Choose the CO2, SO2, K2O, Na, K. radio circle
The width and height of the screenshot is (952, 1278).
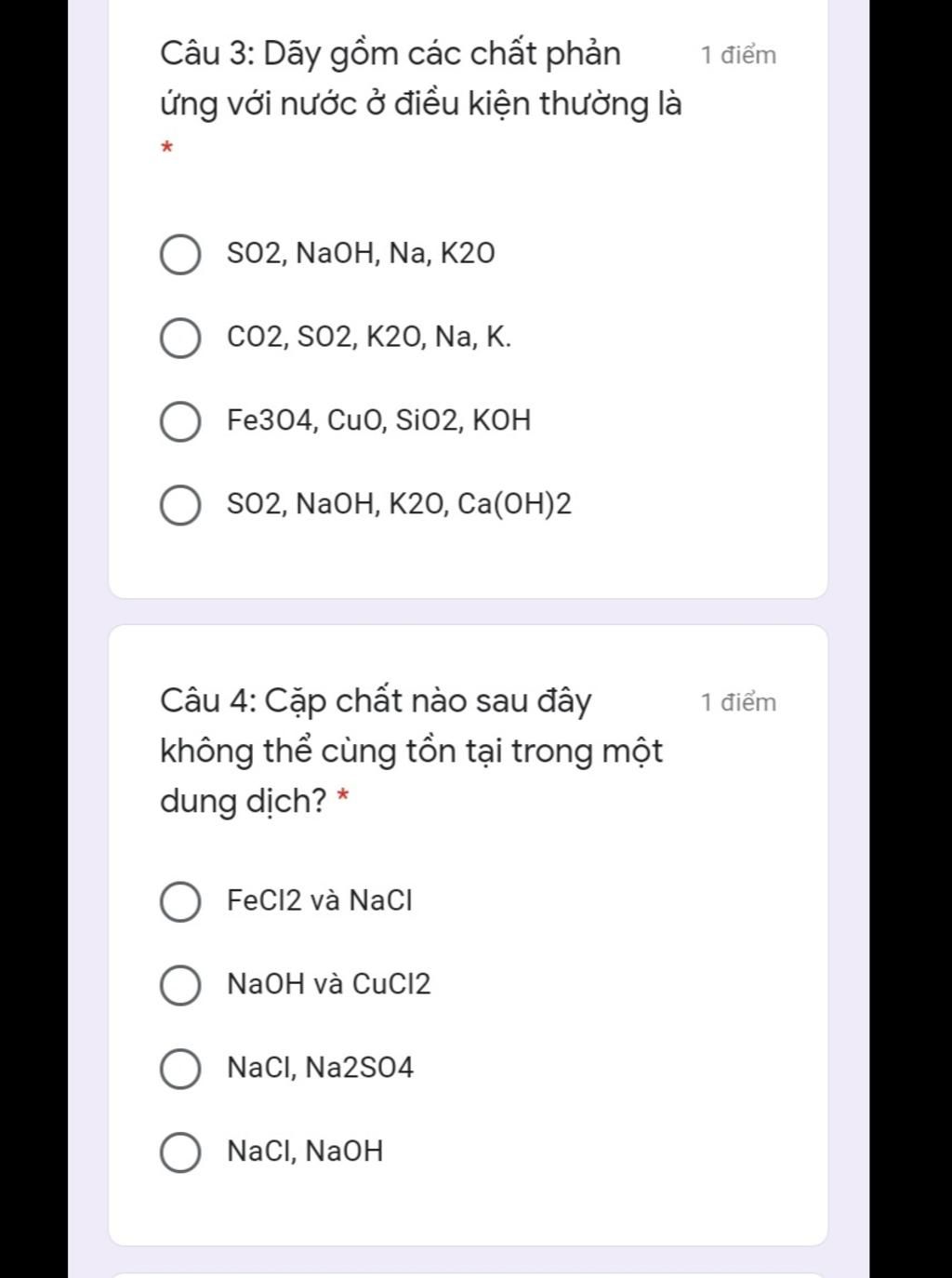pyautogui.click(x=180, y=339)
